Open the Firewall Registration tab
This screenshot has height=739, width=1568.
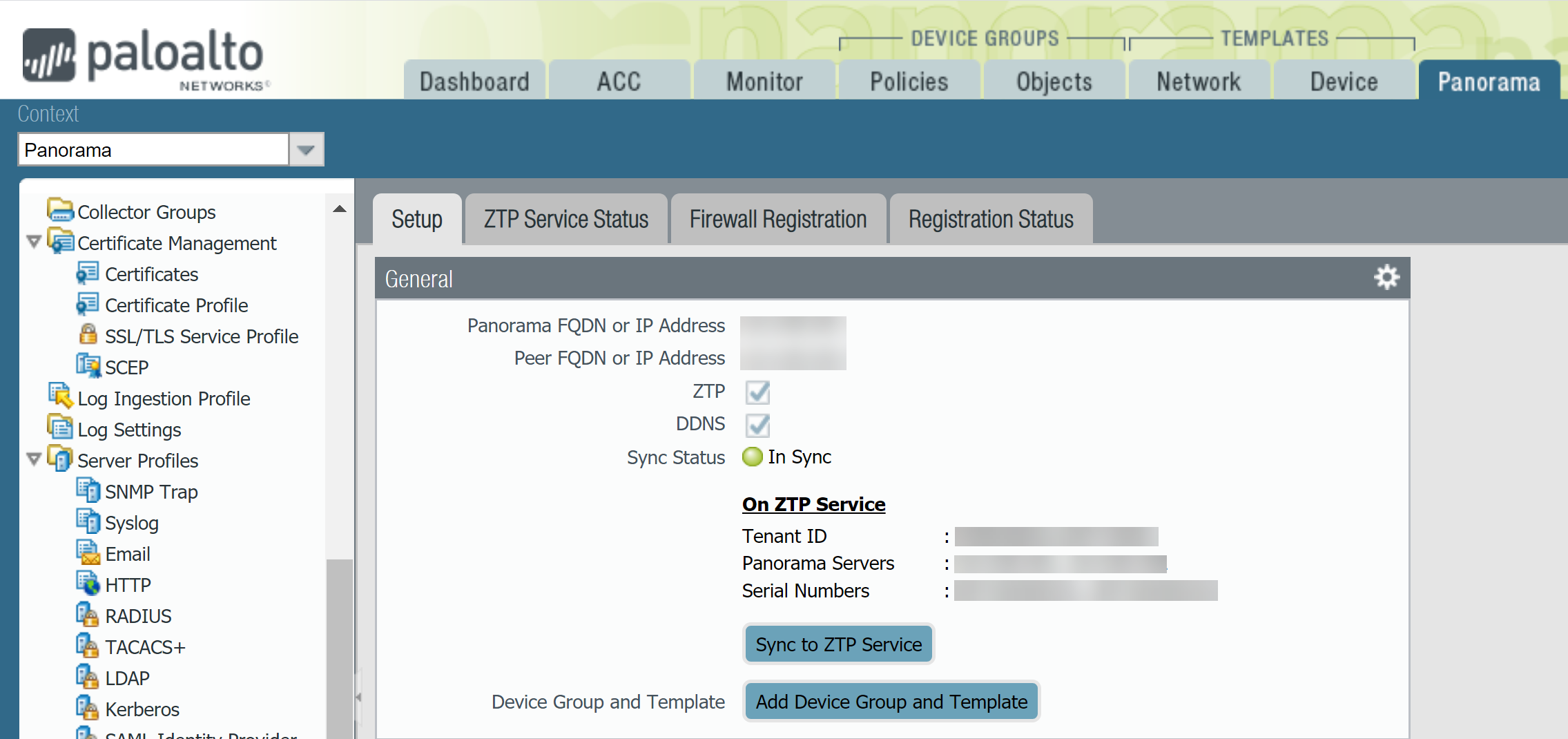pyautogui.click(x=777, y=220)
